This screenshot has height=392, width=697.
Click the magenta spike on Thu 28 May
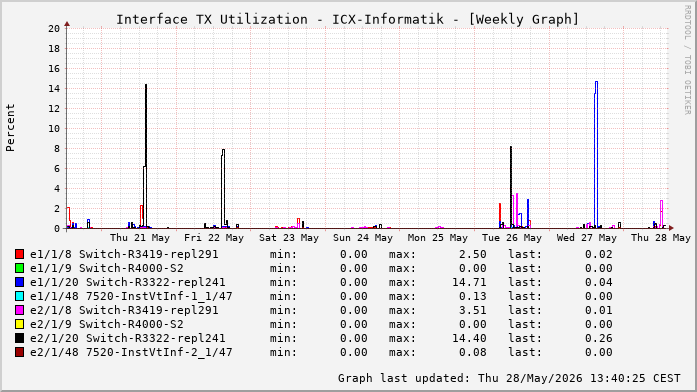(x=661, y=214)
